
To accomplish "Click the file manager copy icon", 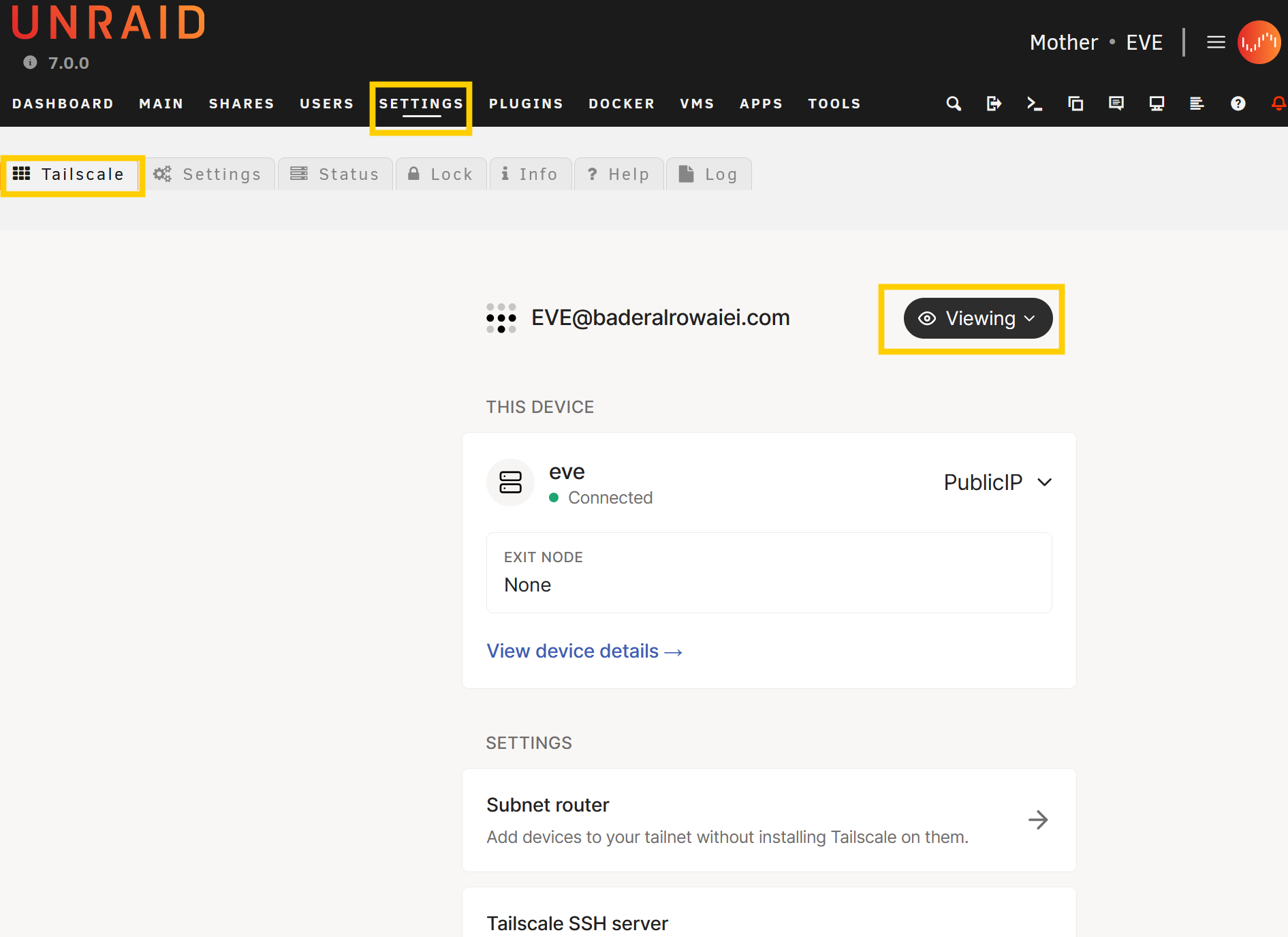I will tap(1075, 104).
